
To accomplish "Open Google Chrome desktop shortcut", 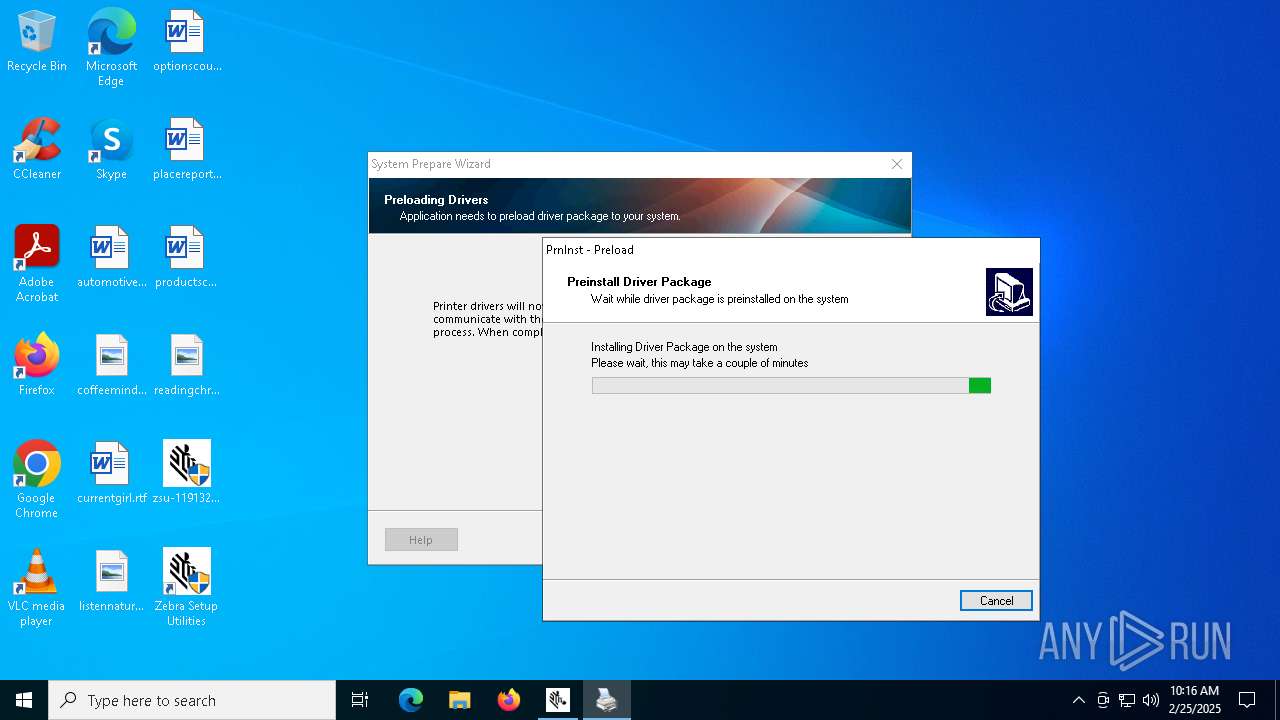I will 37,480.
